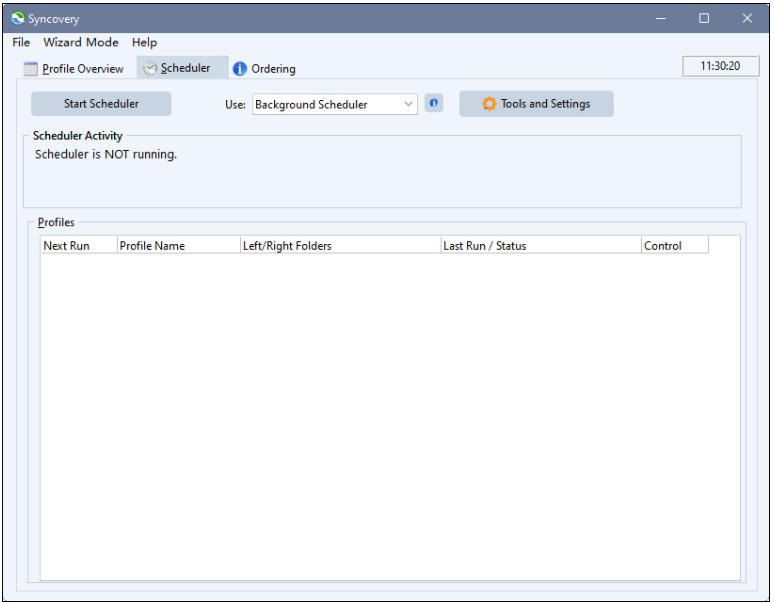This screenshot has width=774, height=603.
Task: Select the Scheduler tab
Action: click(x=182, y=68)
